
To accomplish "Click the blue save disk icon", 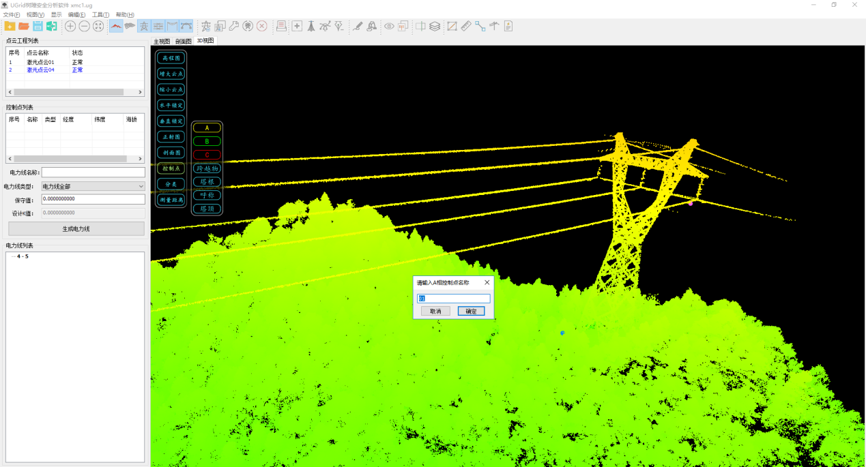I will tap(37, 26).
